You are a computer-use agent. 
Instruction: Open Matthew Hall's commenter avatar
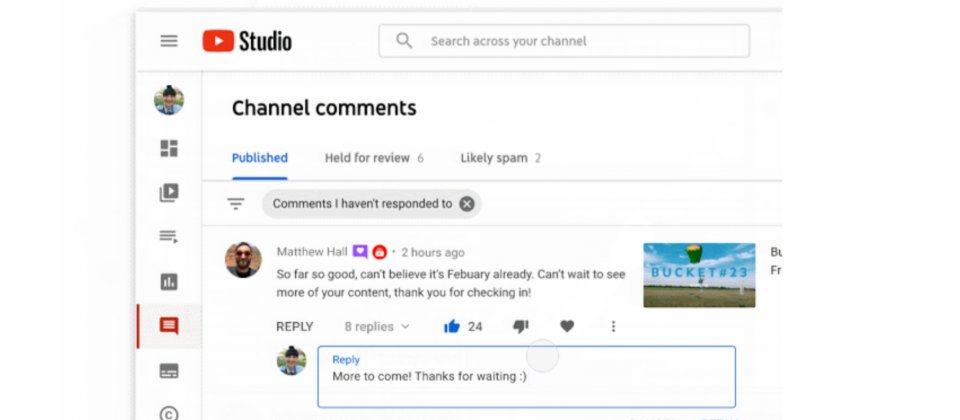click(243, 260)
